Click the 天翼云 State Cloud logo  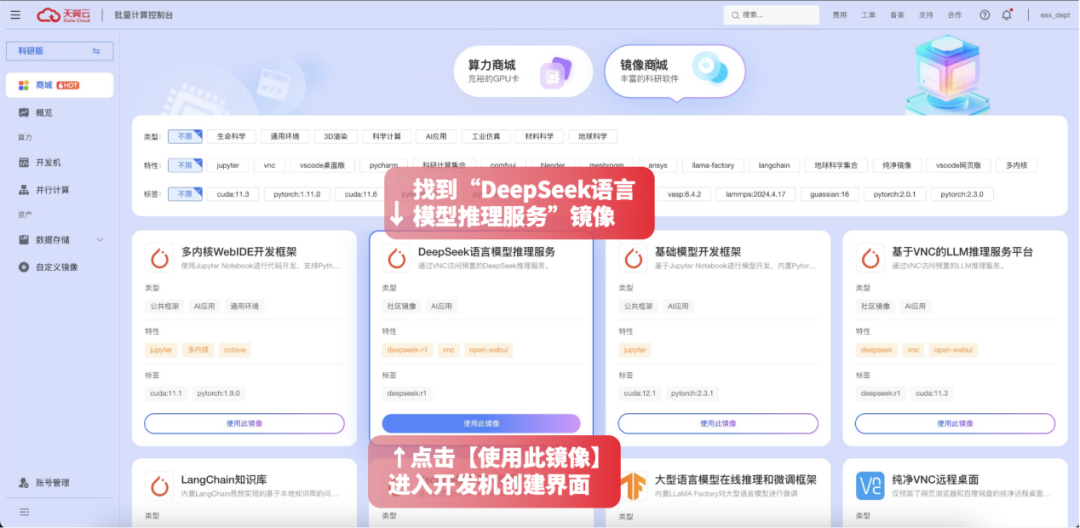(x=64, y=14)
